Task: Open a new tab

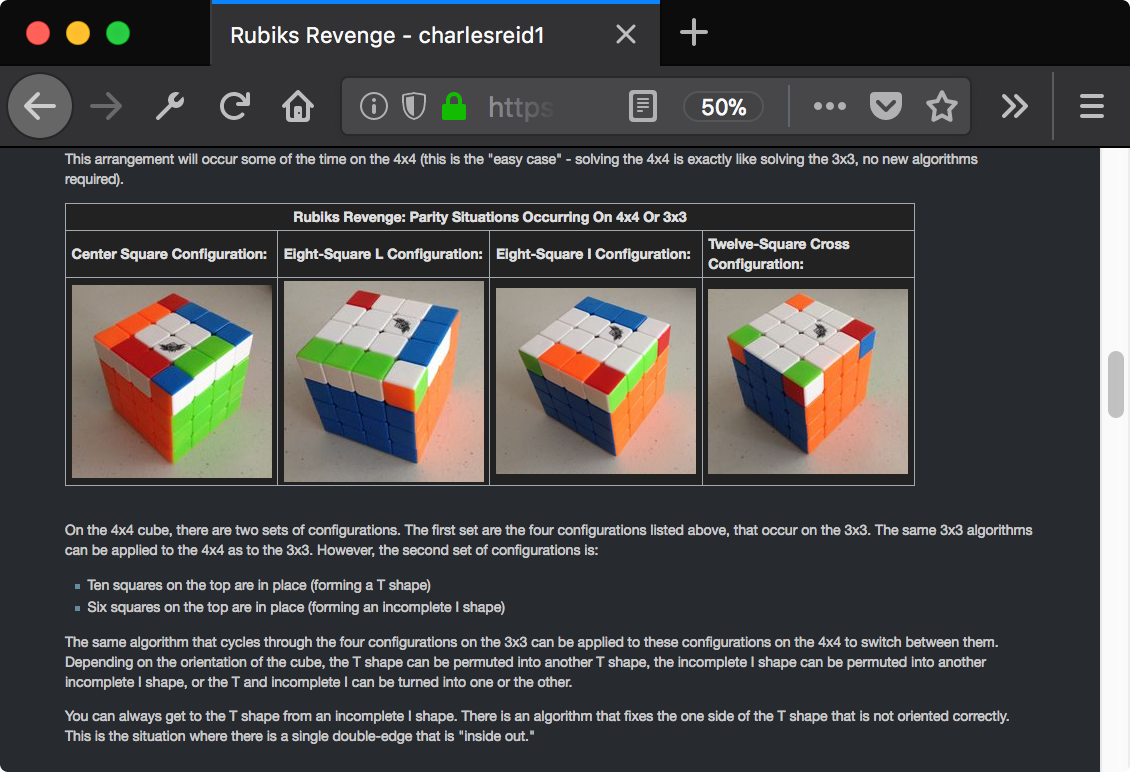Action: click(693, 32)
